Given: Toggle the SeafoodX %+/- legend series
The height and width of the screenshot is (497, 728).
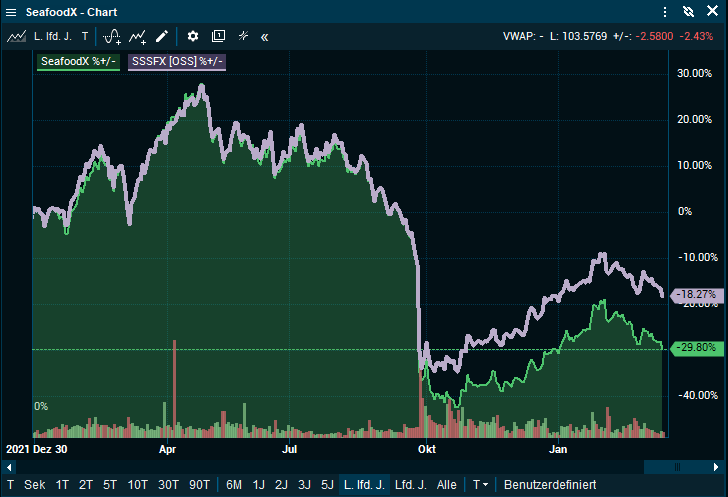Looking at the screenshot, I should pyautogui.click(x=78, y=62).
